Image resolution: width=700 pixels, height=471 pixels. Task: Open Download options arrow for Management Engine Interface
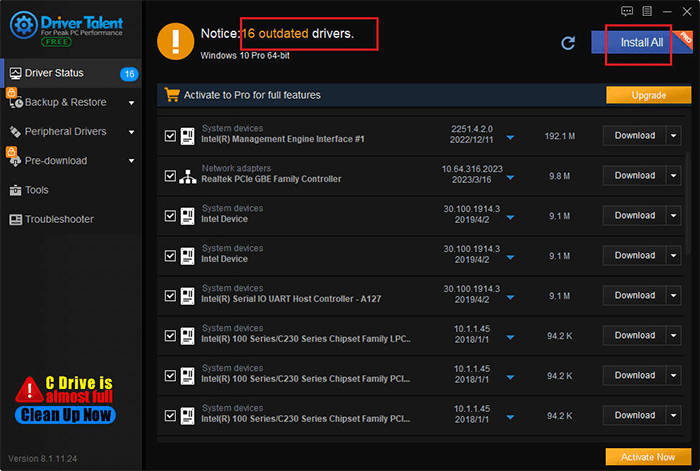(674, 136)
